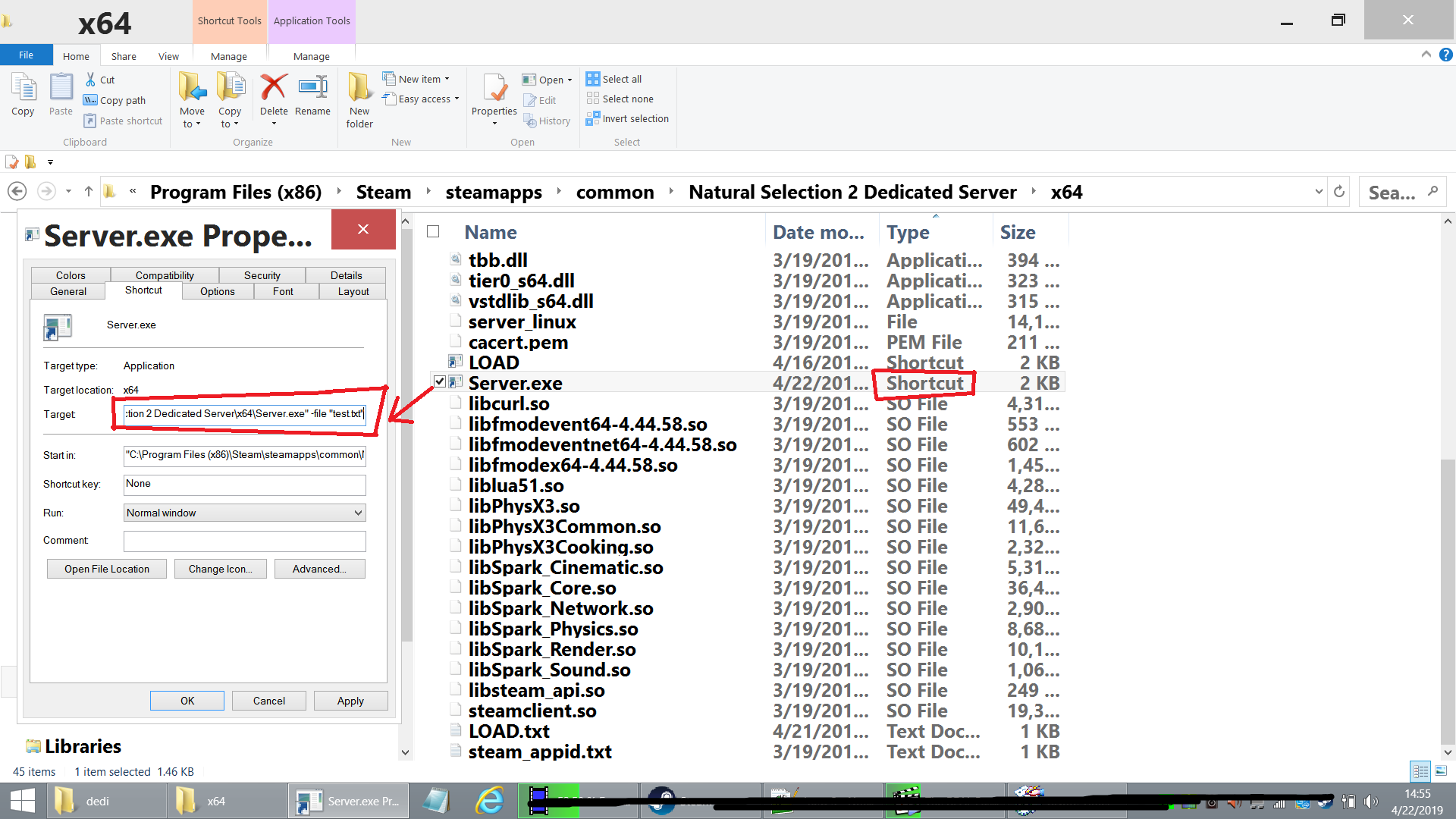Open the View ribbon tab
Image resolution: width=1456 pixels, height=819 pixels.
168,56
